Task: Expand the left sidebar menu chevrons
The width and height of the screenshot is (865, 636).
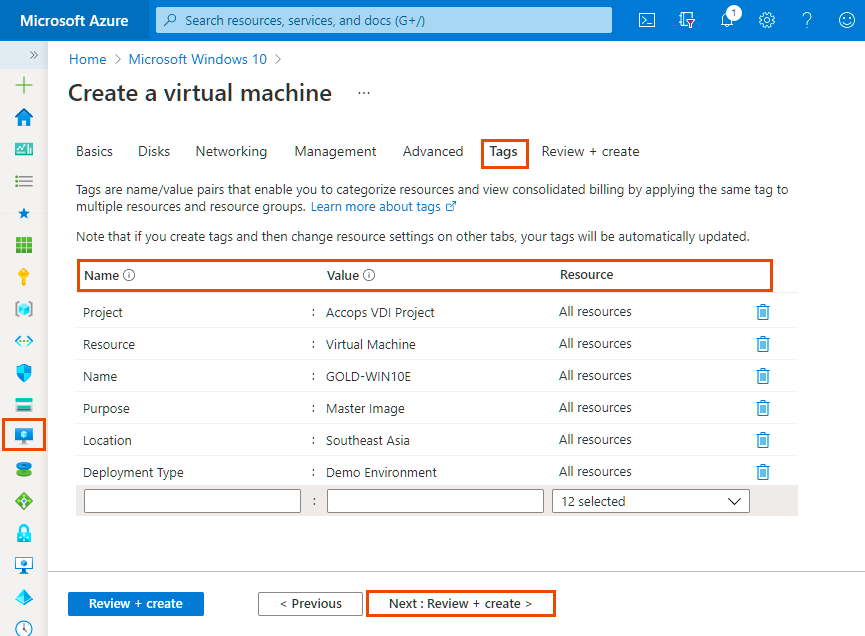Action: click(34, 55)
